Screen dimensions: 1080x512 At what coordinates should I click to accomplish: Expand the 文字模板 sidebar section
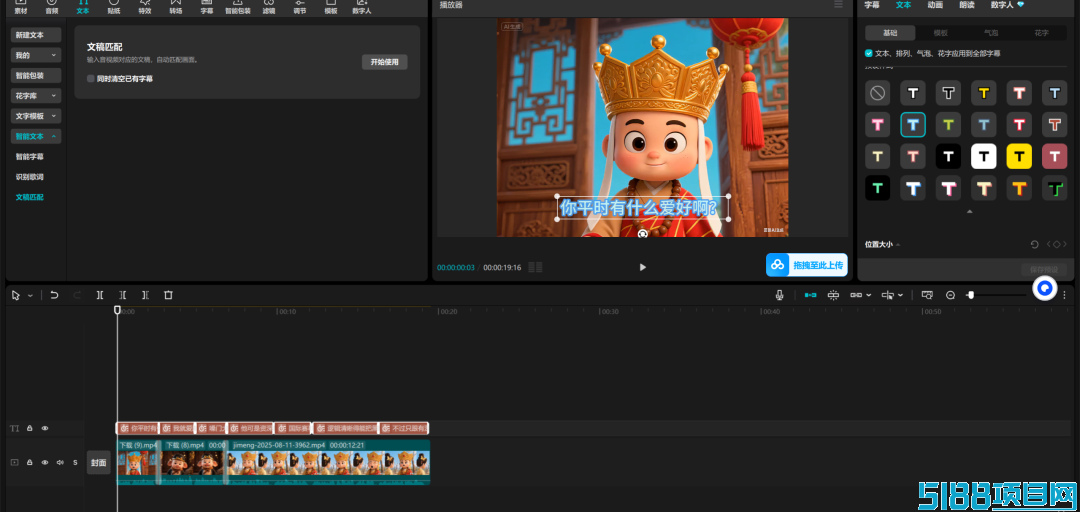(36, 116)
